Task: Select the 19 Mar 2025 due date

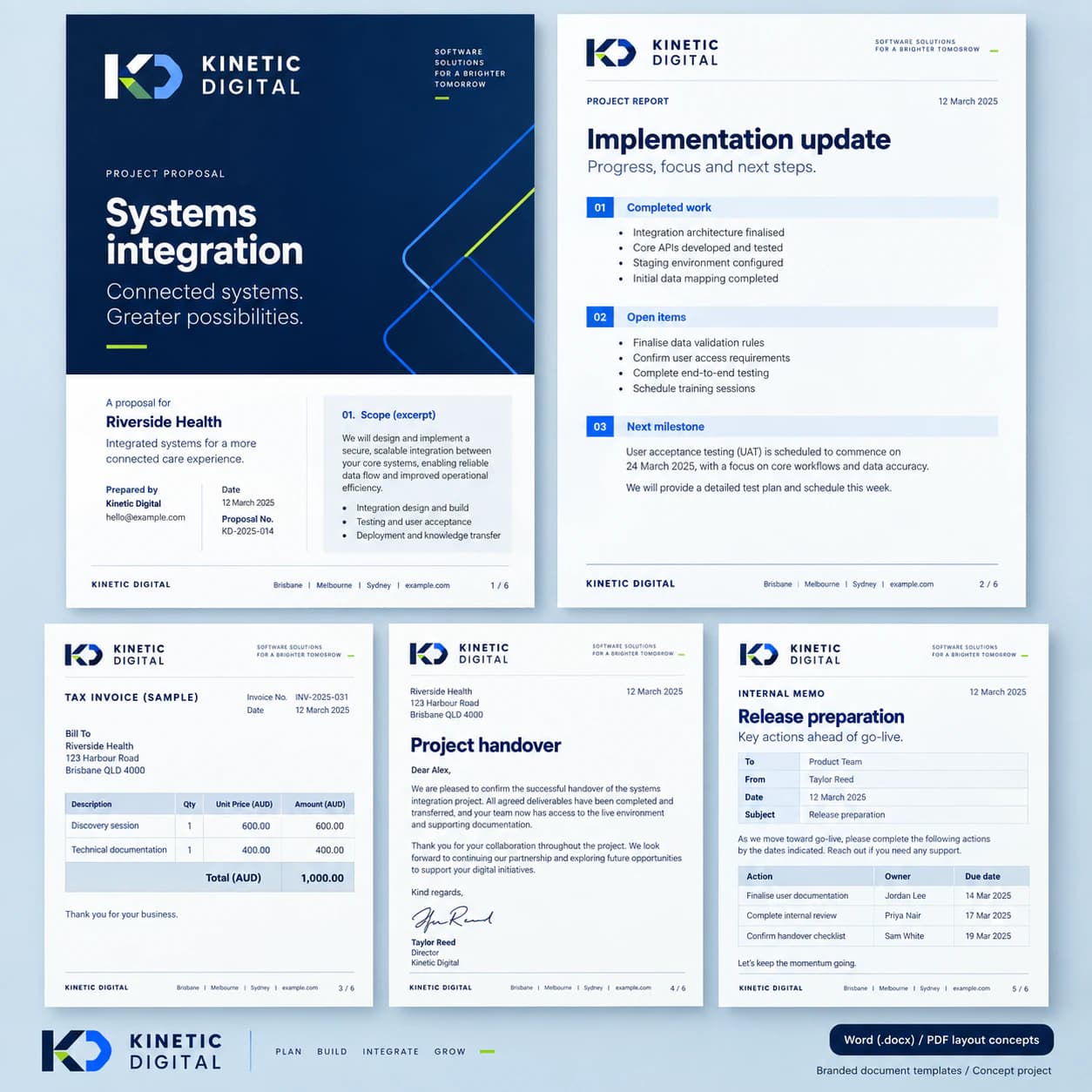Action: coord(988,937)
